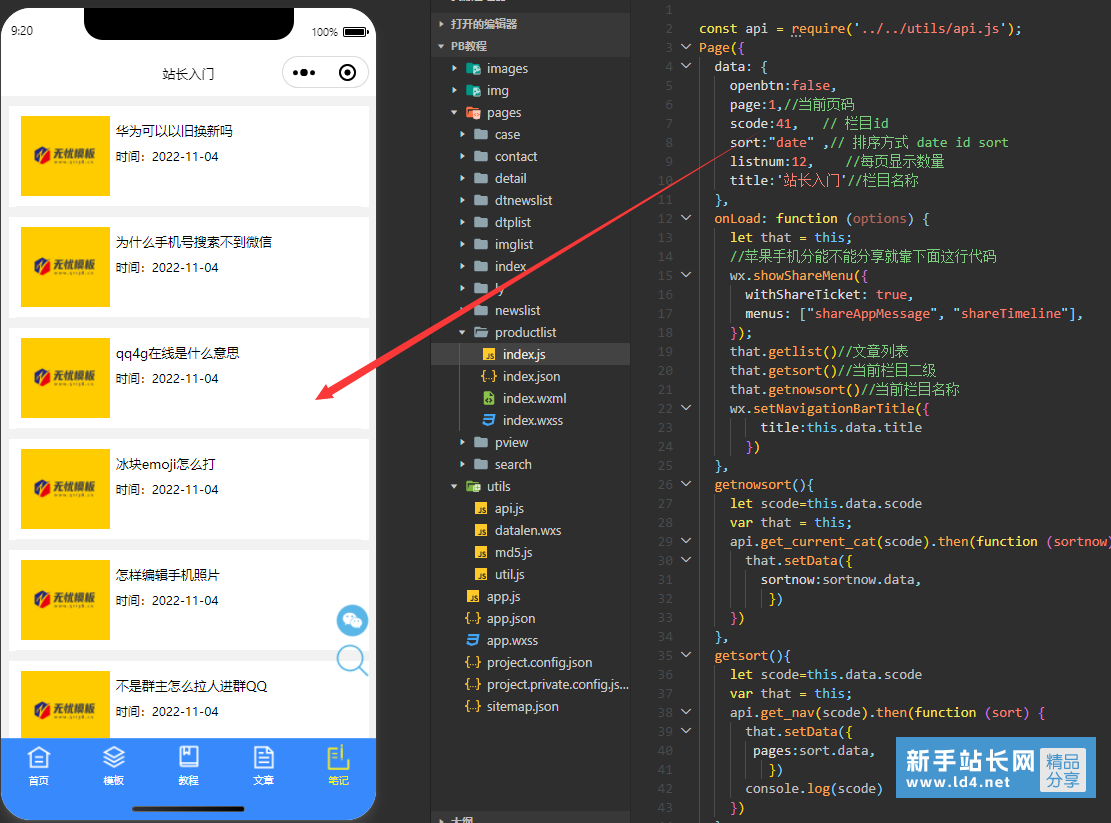This screenshot has width=1111, height=823.
Task: Click the mini program close circle button
Action: (347, 73)
